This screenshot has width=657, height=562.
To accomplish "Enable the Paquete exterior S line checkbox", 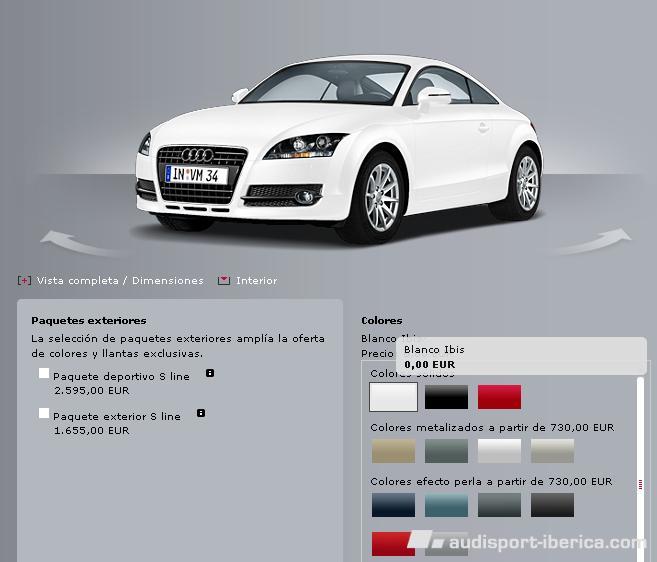I will [44, 413].
